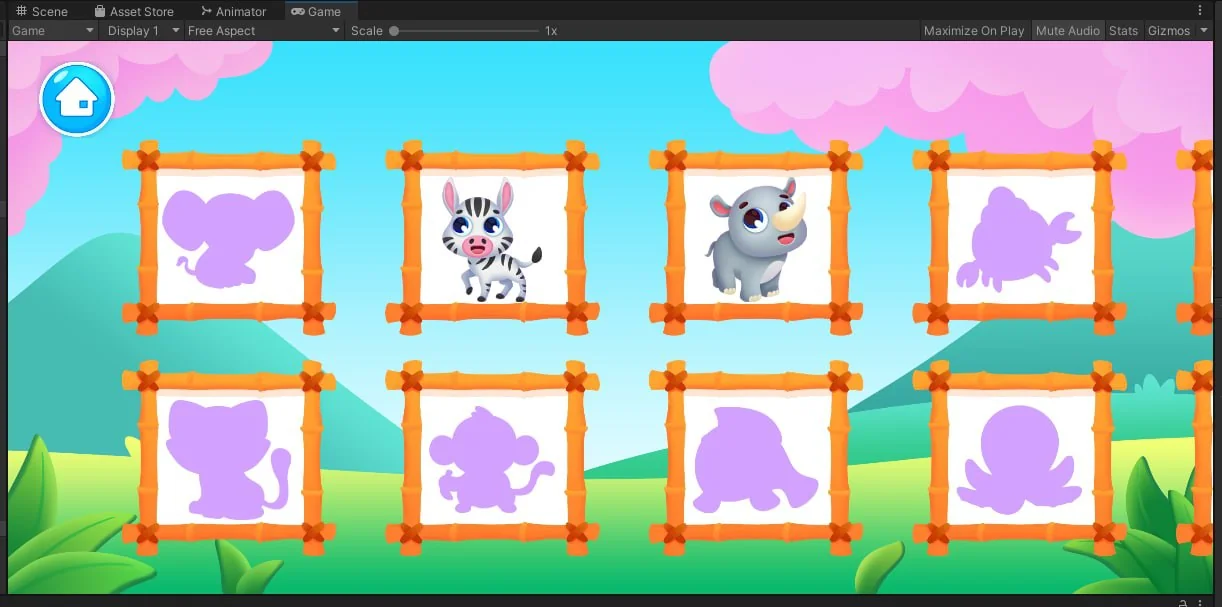Switch to the Scene tab
The height and width of the screenshot is (607, 1222).
[42, 11]
